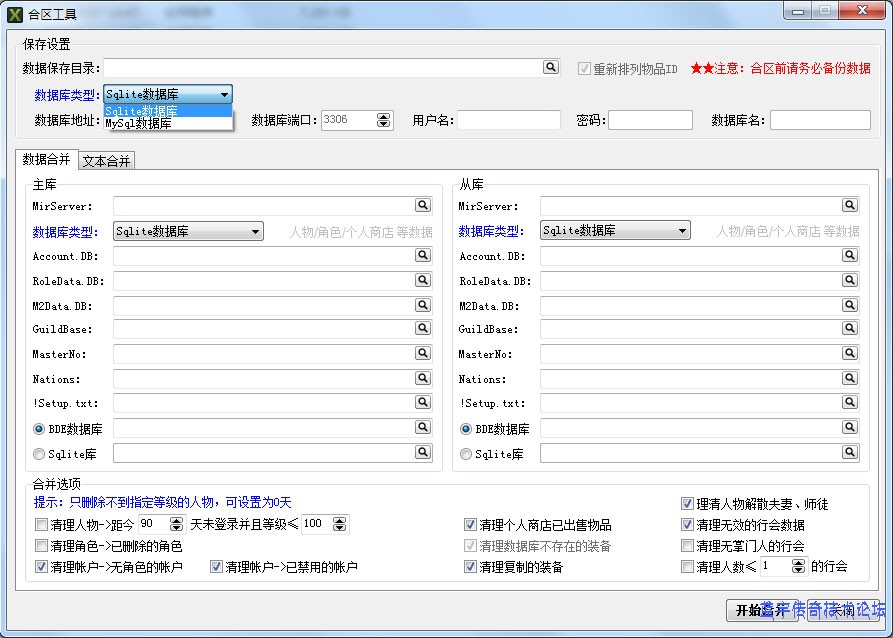The width and height of the screenshot is (893, 638).
Task: Click browse icon for 数据保存目录 field
Action: (x=551, y=67)
